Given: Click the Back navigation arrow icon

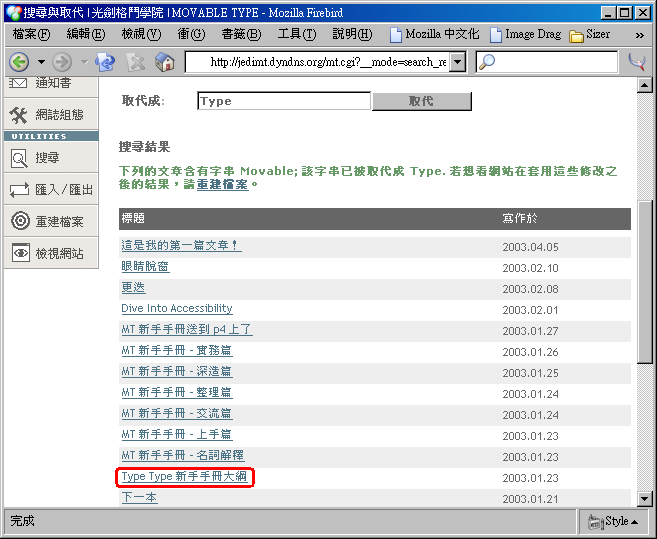Looking at the screenshot, I should click(x=19, y=62).
